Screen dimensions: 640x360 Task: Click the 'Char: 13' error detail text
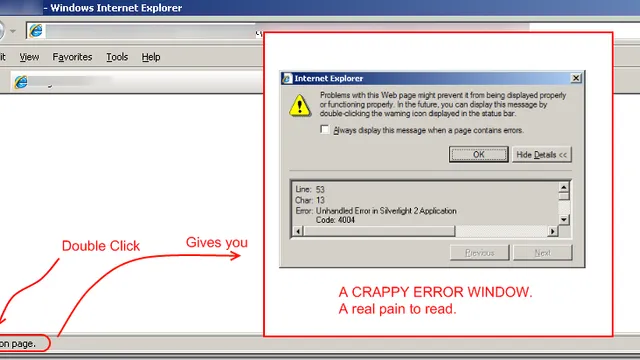click(310, 200)
